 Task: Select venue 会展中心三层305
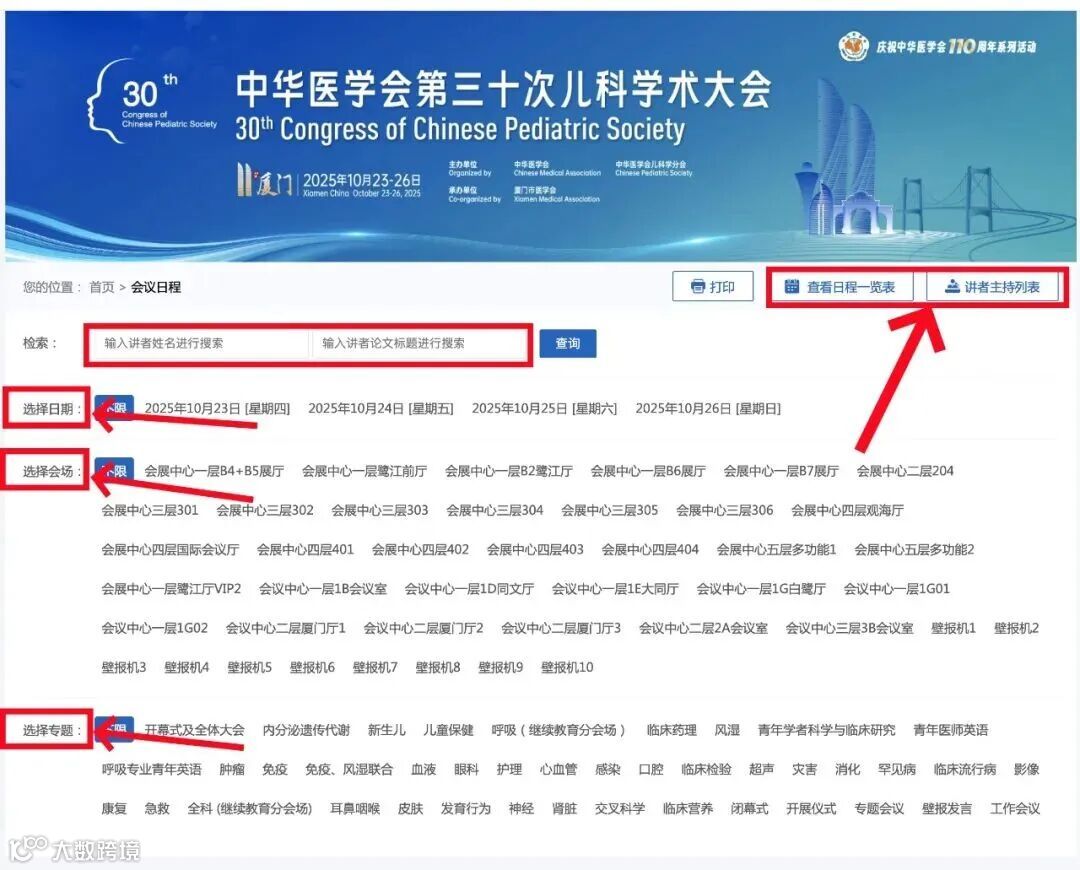point(610,510)
